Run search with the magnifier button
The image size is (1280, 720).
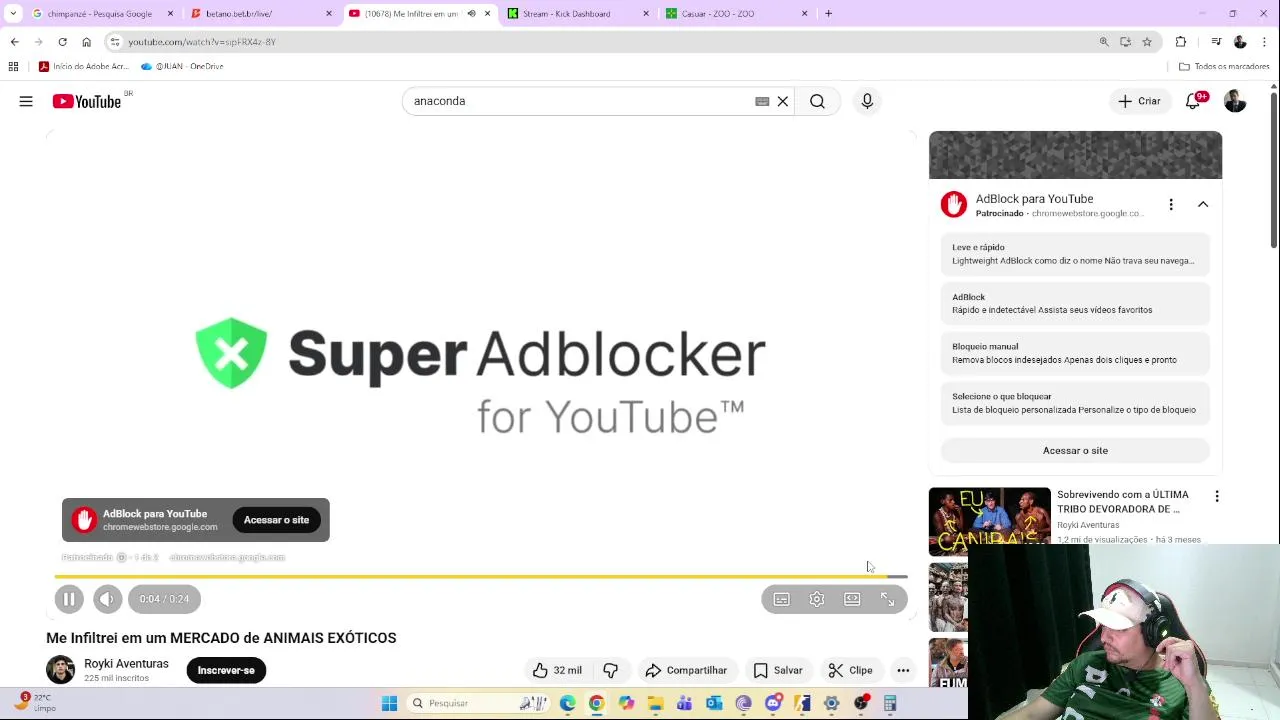click(817, 101)
